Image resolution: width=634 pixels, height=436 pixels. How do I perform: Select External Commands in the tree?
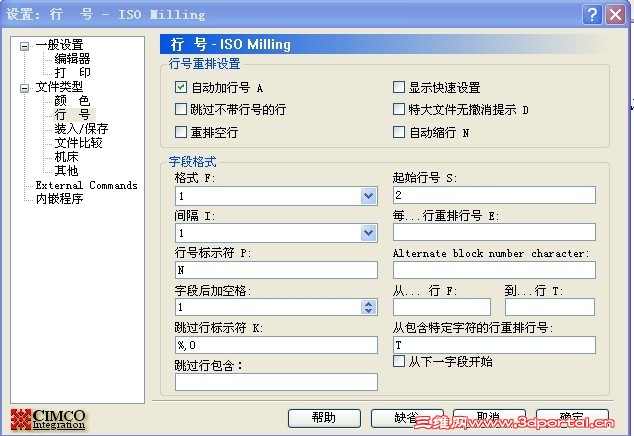pyautogui.click(x=87, y=185)
